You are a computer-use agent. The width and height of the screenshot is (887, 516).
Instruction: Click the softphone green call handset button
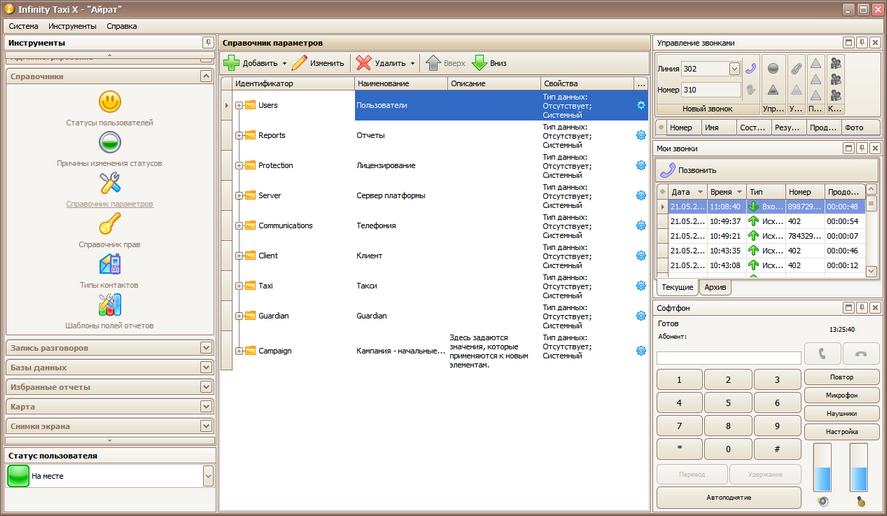[822, 354]
